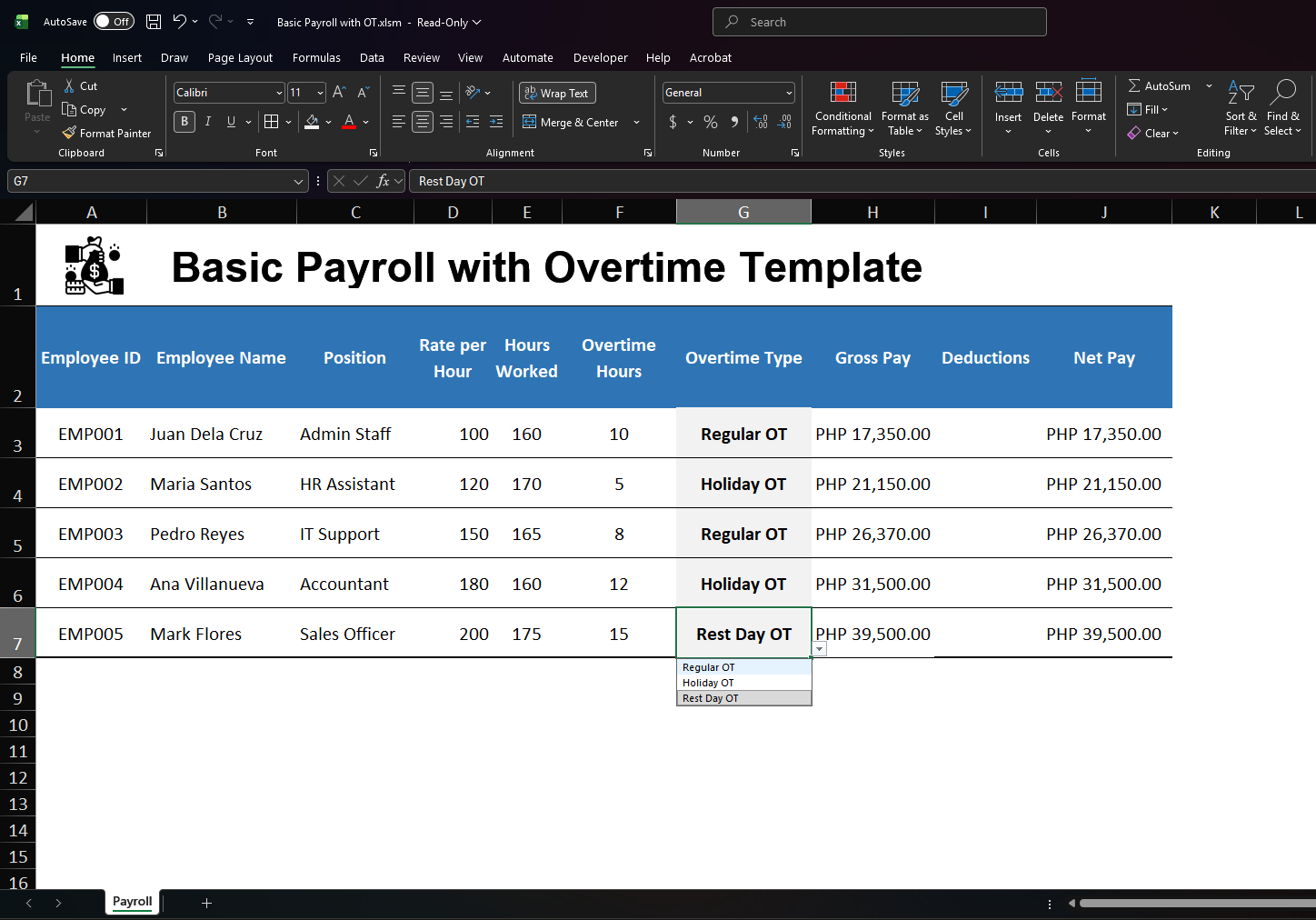Open Conditional Formatting options

842,108
